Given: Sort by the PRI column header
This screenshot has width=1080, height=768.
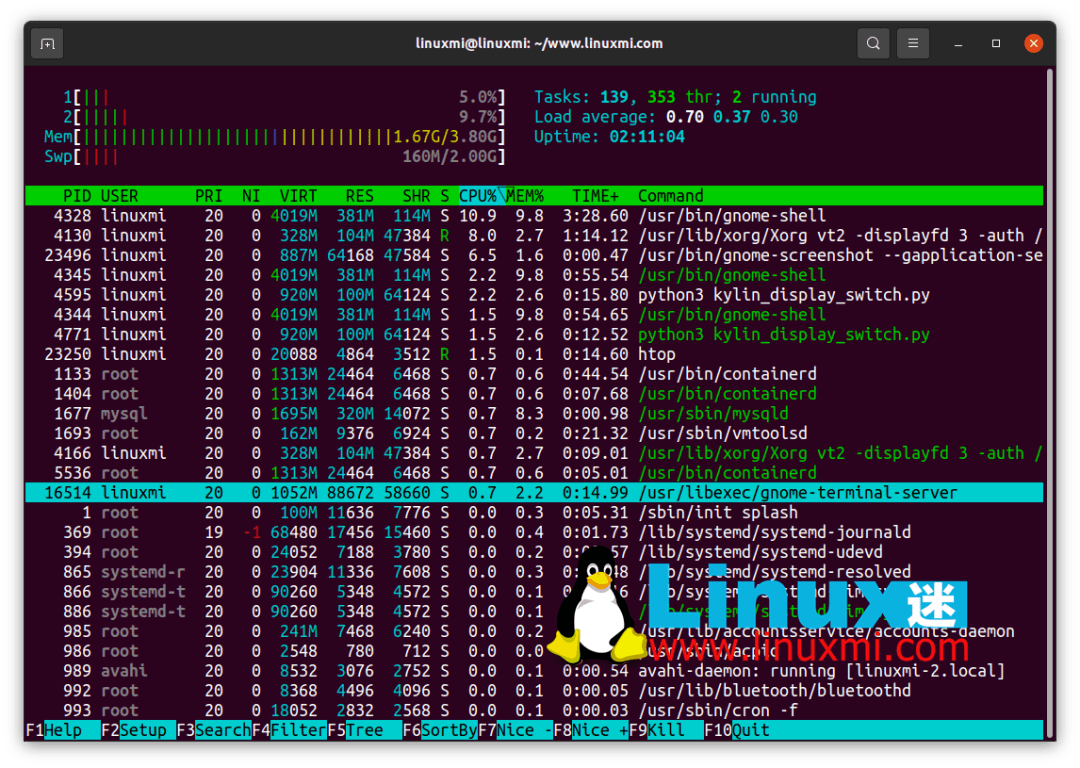Looking at the screenshot, I should point(209,196).
